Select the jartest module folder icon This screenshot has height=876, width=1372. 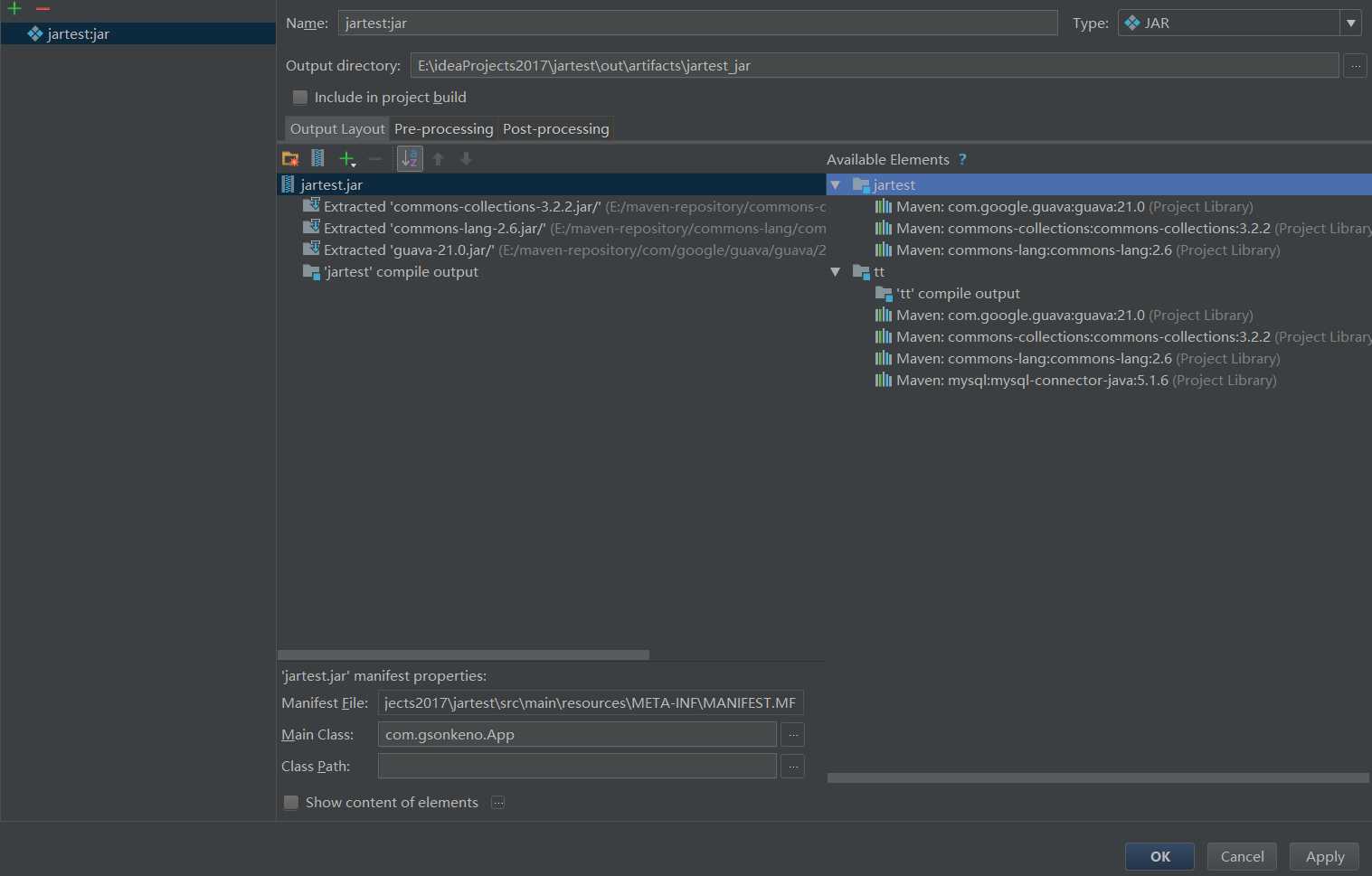(x=861, y=184)
